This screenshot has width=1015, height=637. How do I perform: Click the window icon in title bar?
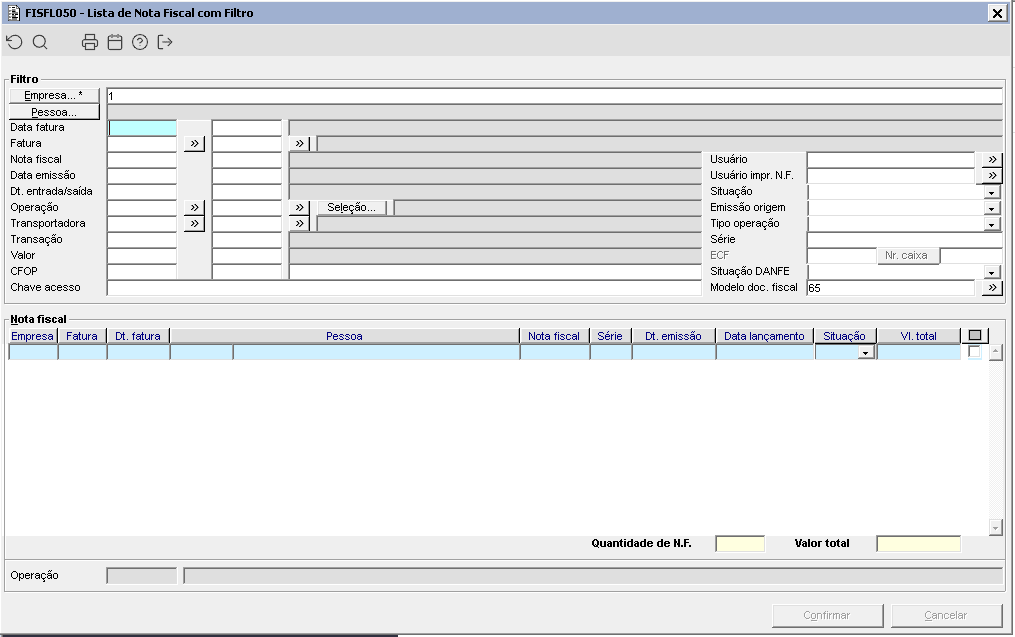[14, 13]
